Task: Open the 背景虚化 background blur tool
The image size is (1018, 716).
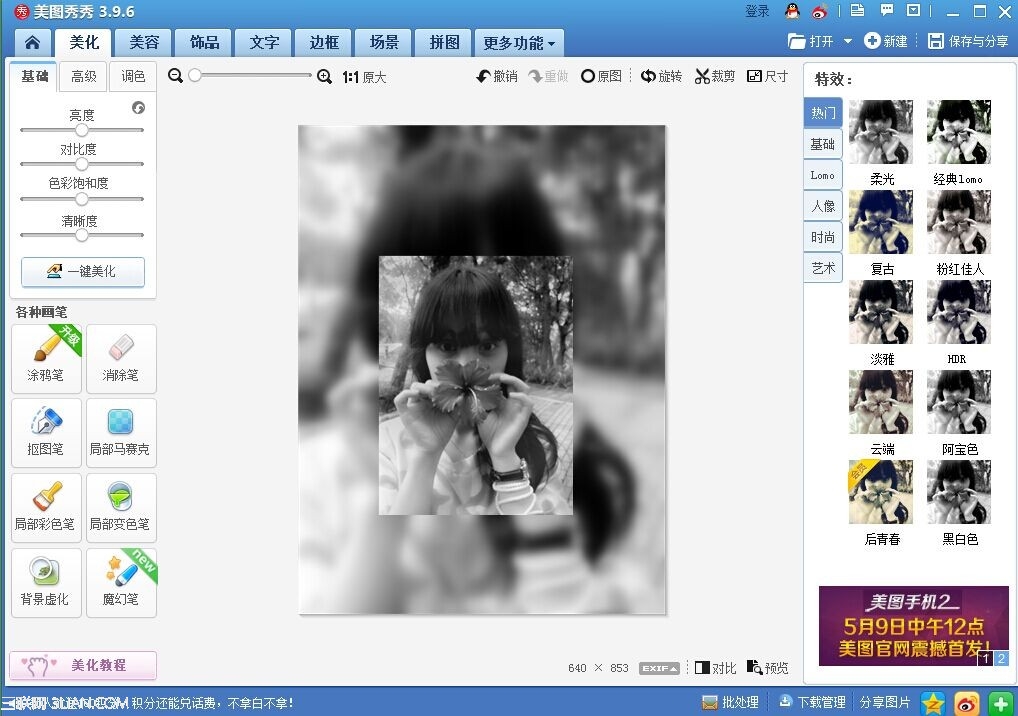Action: tap(46, 583)
